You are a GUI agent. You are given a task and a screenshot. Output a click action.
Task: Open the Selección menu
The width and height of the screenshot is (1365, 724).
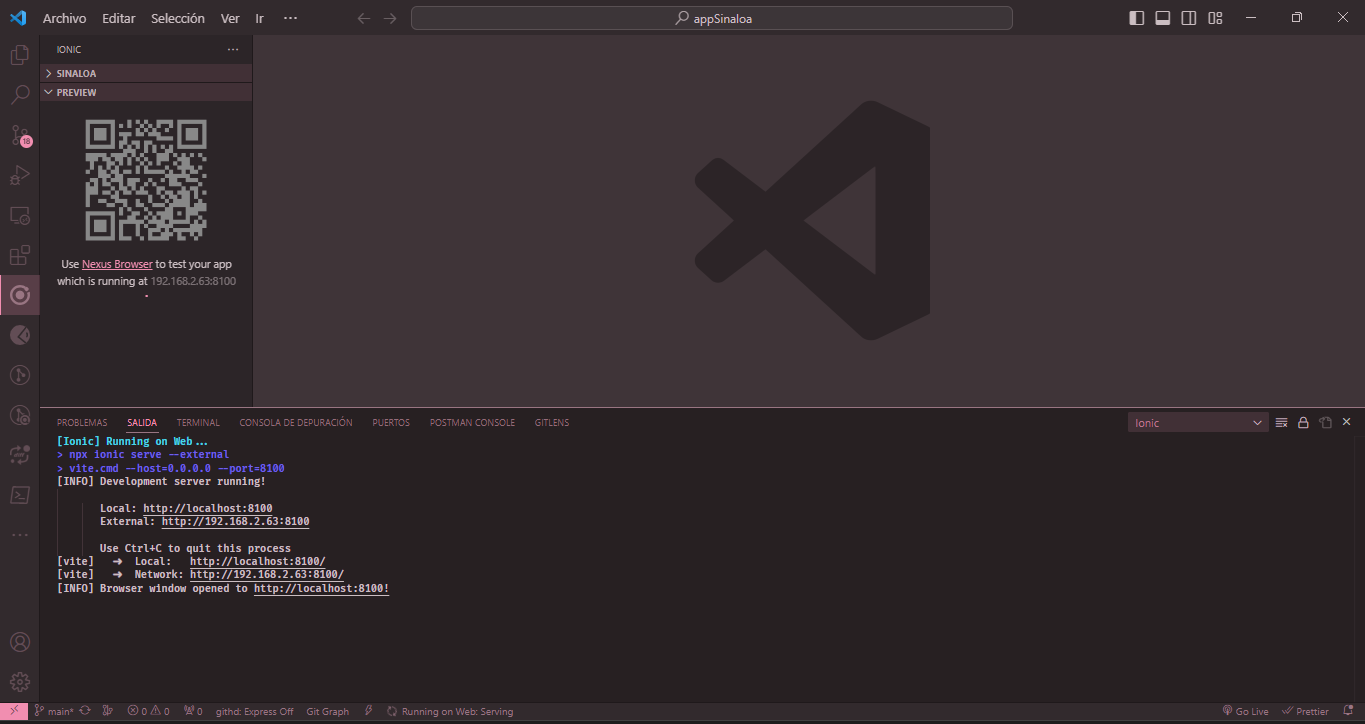tap(178, 18)
